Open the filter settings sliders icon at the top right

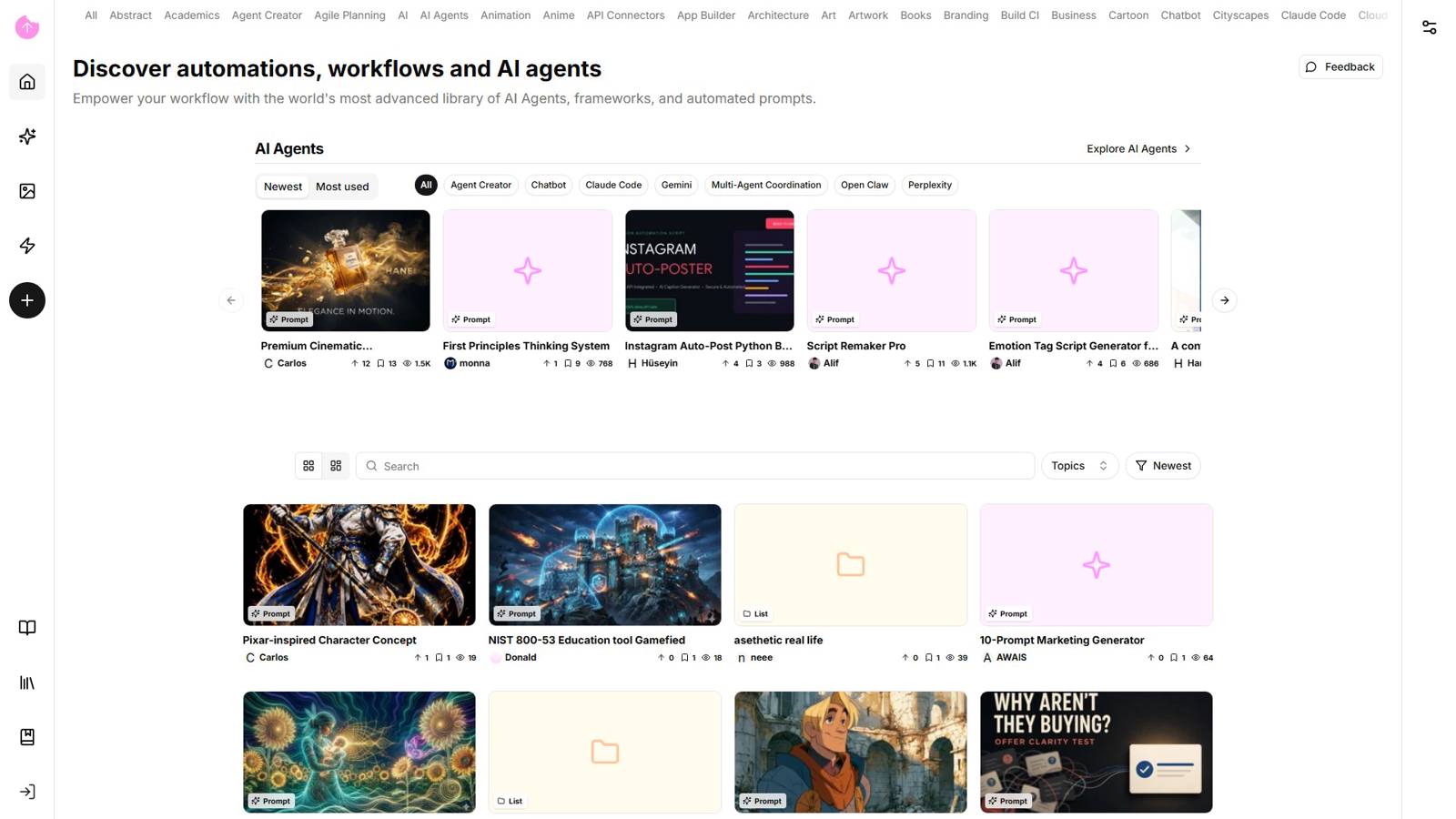(x=1430, y=27)
